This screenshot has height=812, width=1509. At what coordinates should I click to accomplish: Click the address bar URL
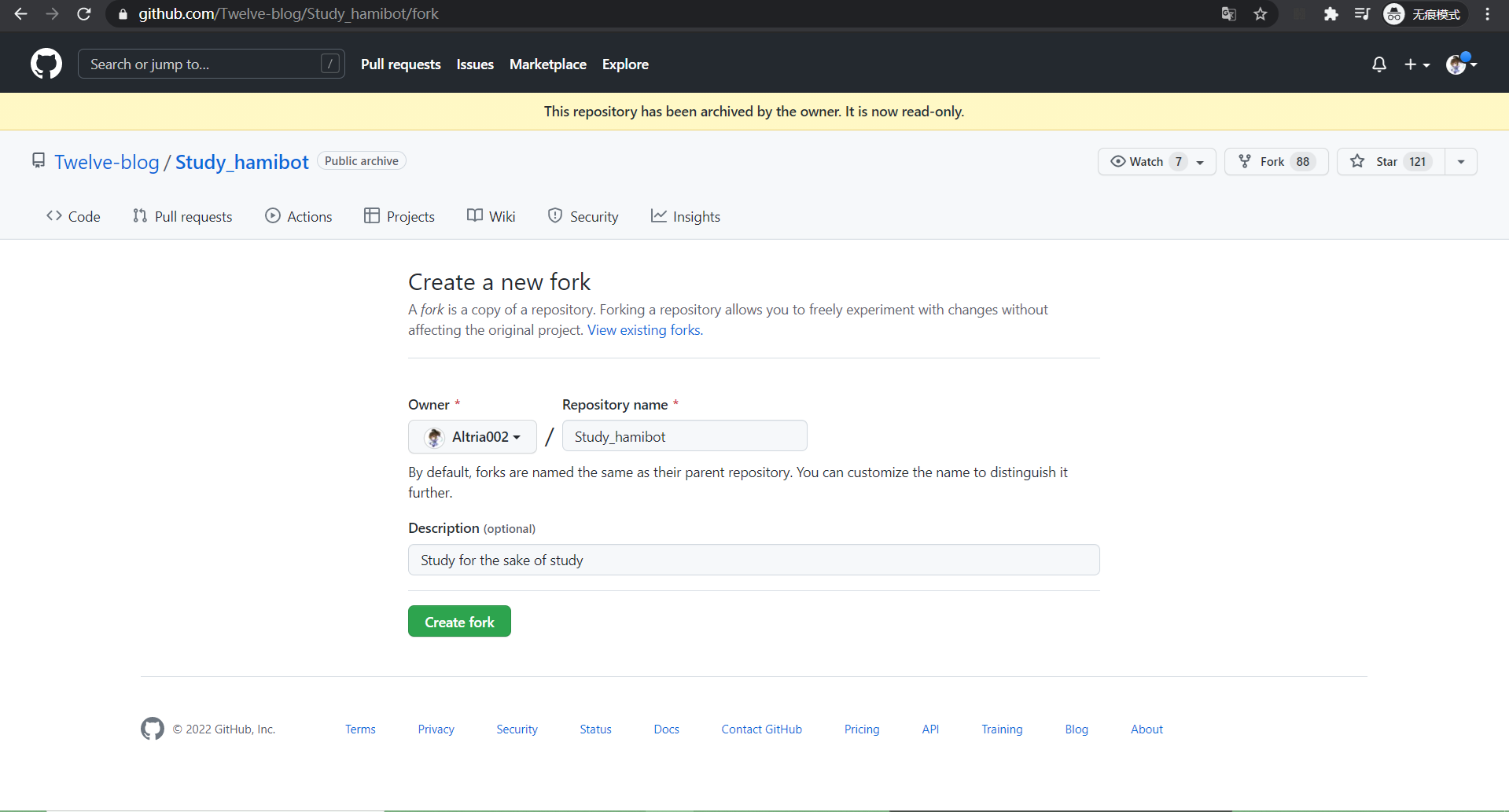[289, 14]
